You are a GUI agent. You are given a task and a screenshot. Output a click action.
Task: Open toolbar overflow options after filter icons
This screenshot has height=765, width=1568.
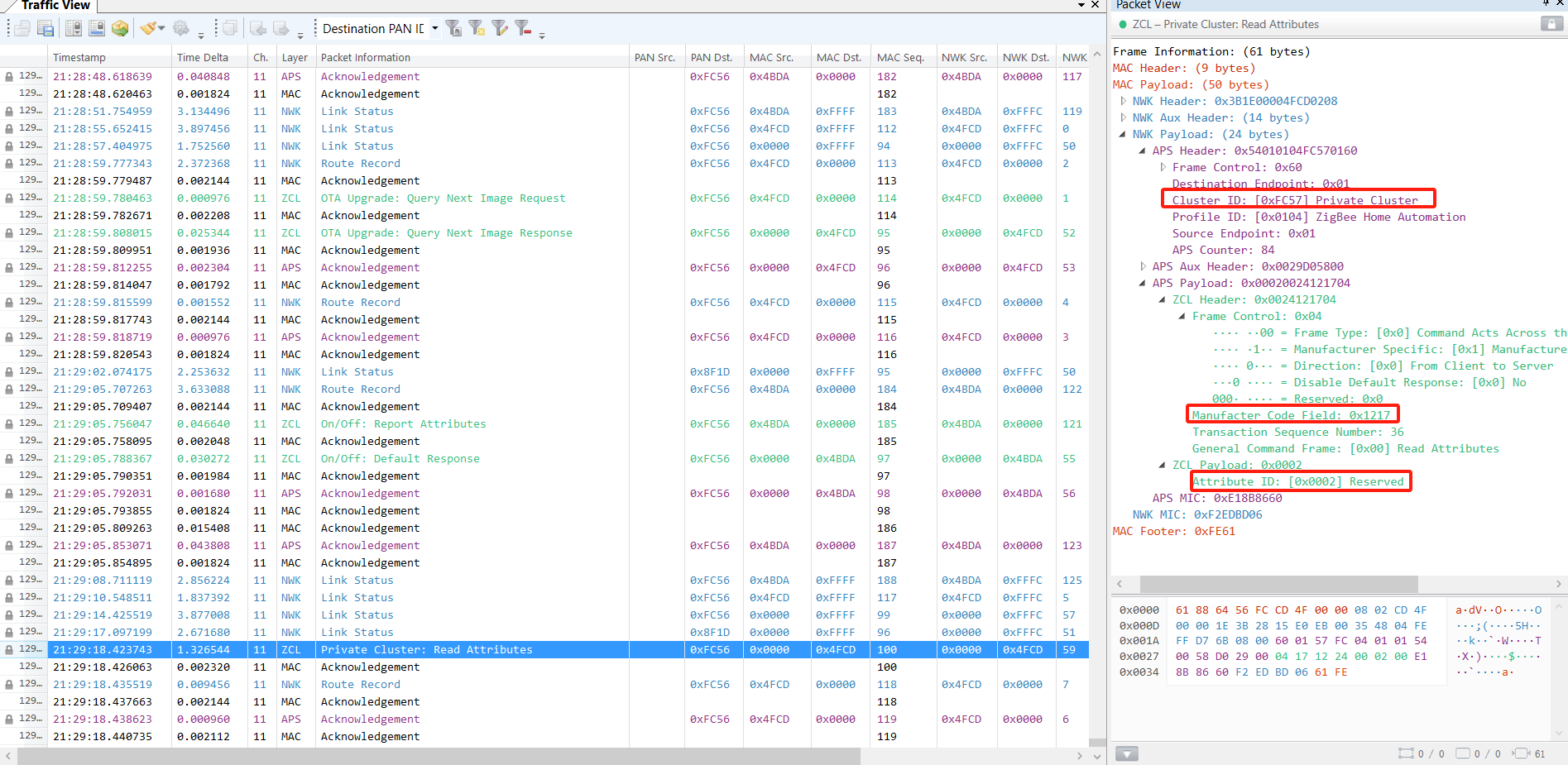[x=542, y=35]
